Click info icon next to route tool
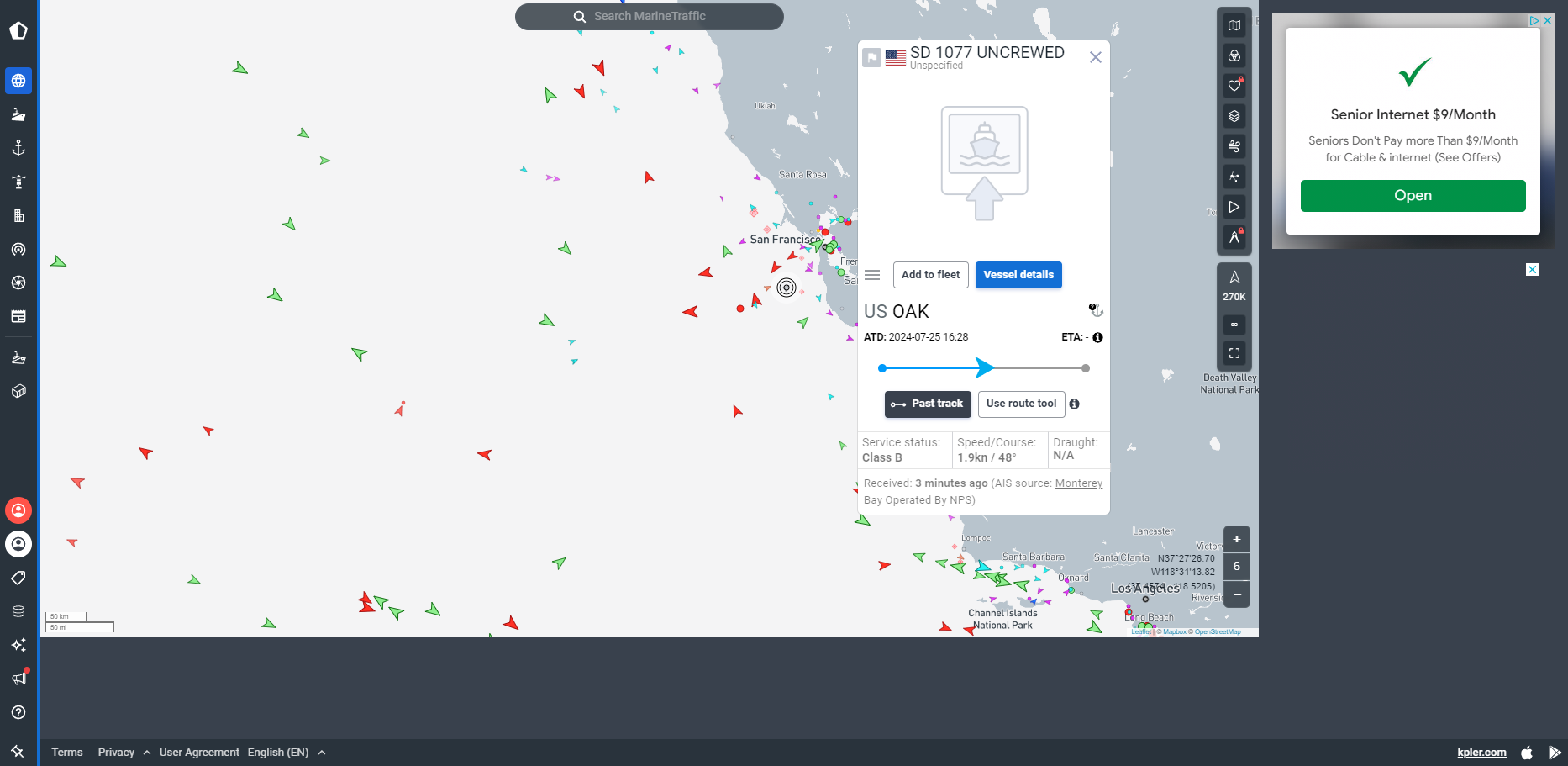This screenshot has height=766, width=1568. [1074, 404]
